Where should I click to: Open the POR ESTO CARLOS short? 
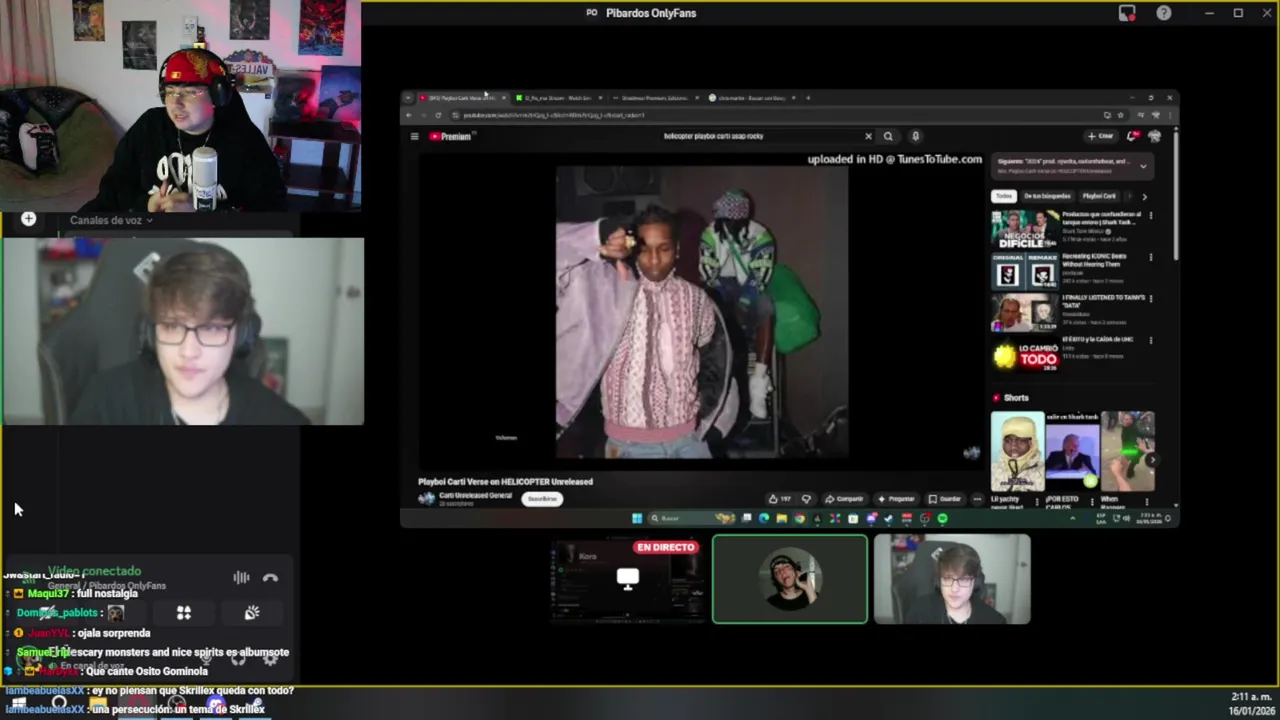point(1072,451)
